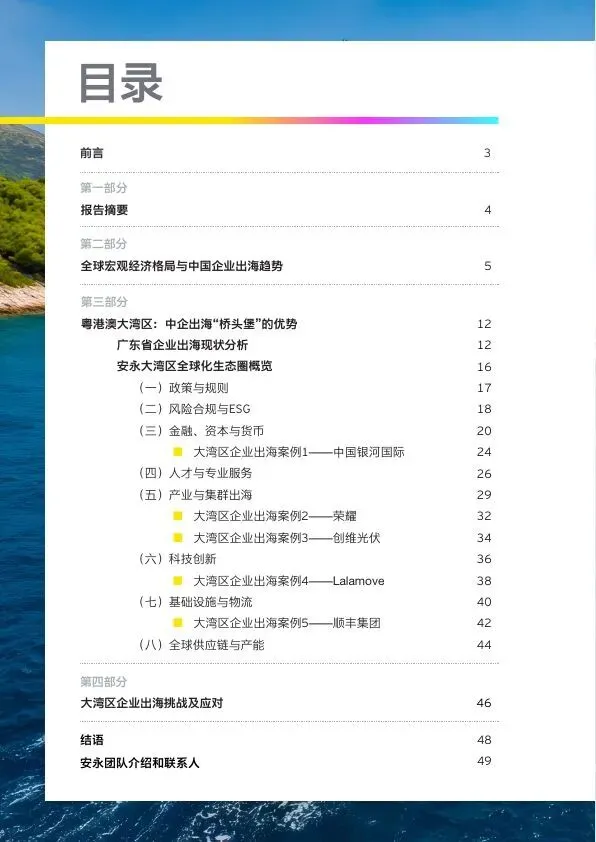Open 全球宏观经济格局与中国企业出海趋势 entry
Image resolution: width=596 pixels, height=842 pixels.
point(181,266)
